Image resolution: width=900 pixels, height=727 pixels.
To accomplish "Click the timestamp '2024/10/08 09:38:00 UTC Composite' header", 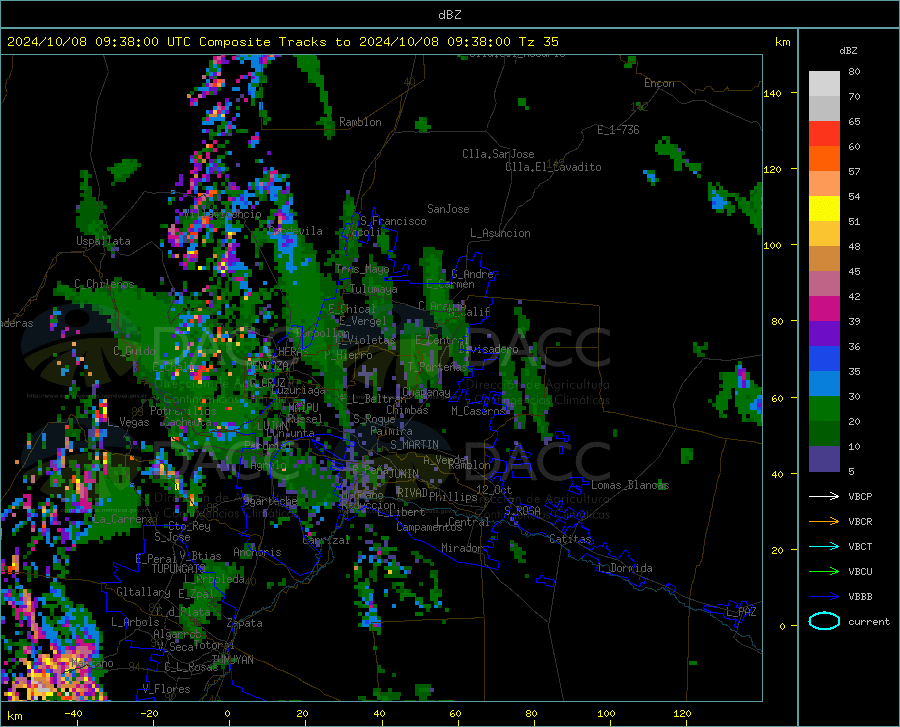I will (139, 42).
